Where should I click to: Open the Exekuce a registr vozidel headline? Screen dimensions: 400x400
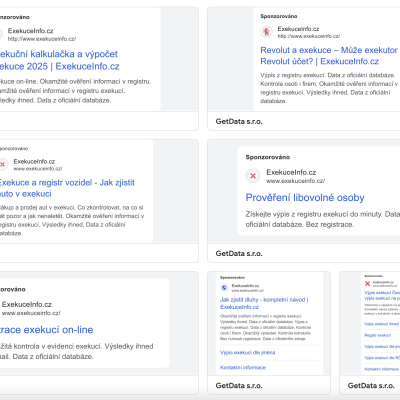[x=66, y=188]
